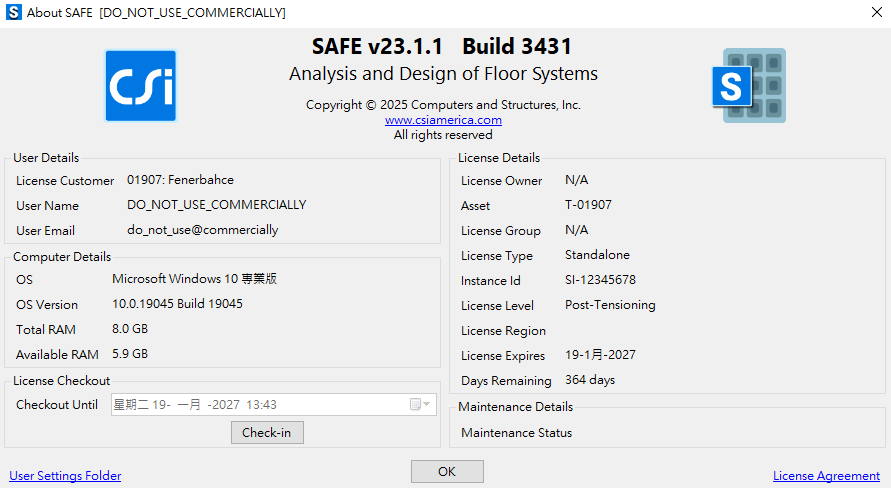Click the License Region label
Image resolution: width=891 pixels, height=488 pixels.
point(503,331)
